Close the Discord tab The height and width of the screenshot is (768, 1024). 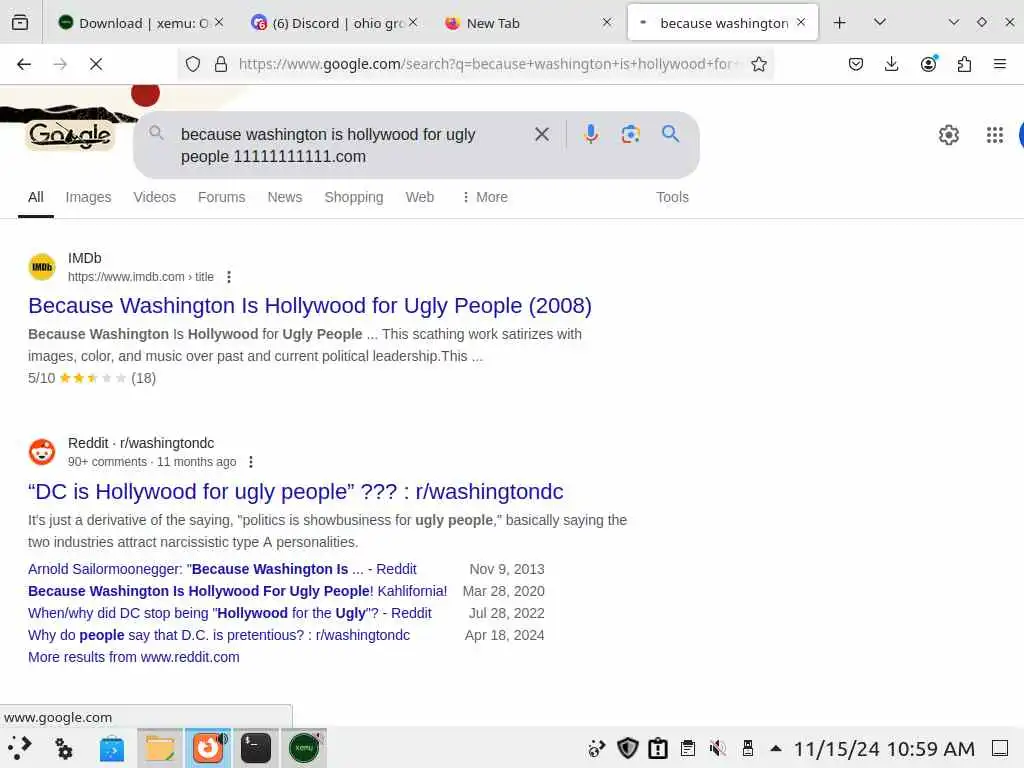click(413, 22)
